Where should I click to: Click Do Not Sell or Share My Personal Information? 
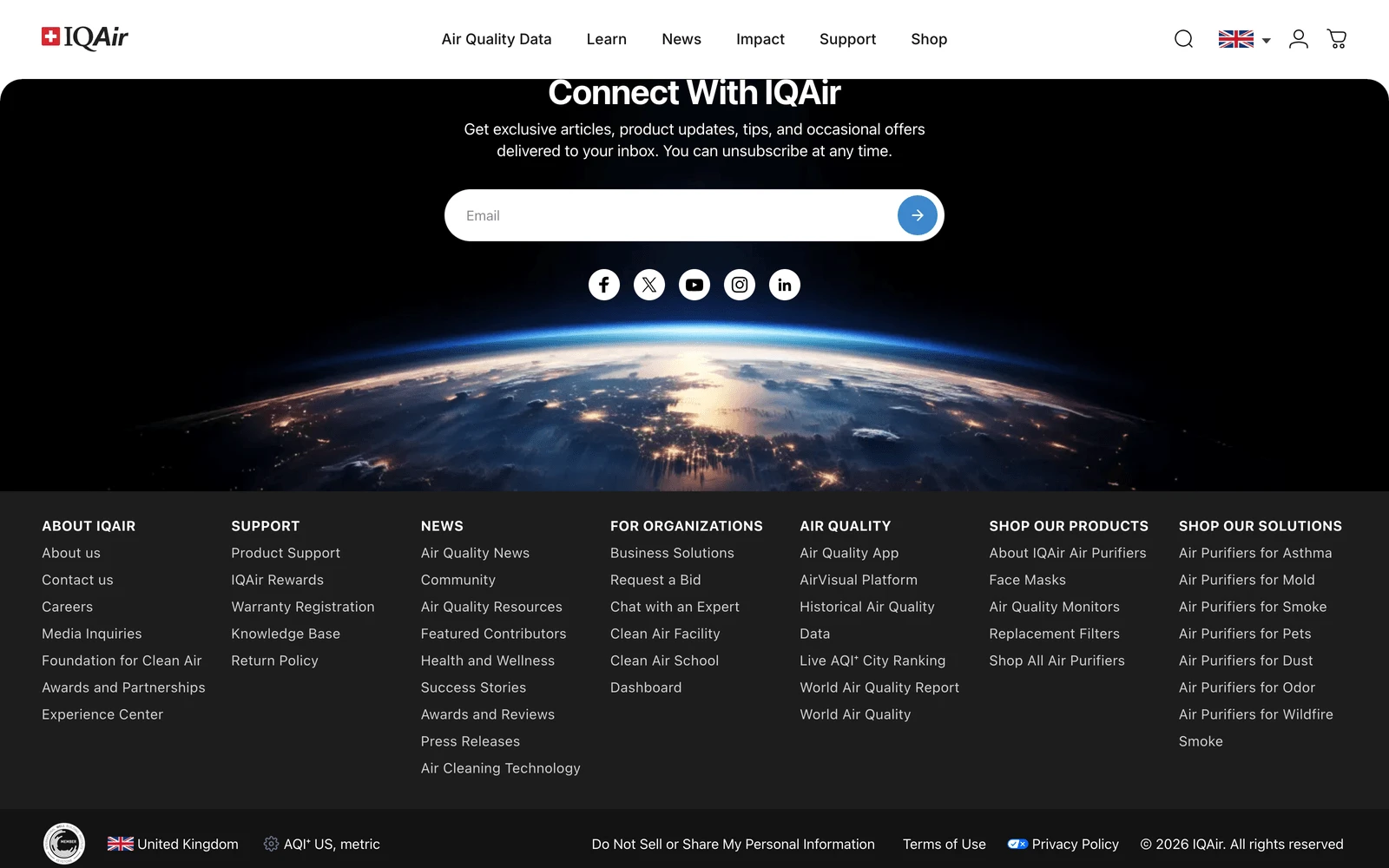coord(734,844)
